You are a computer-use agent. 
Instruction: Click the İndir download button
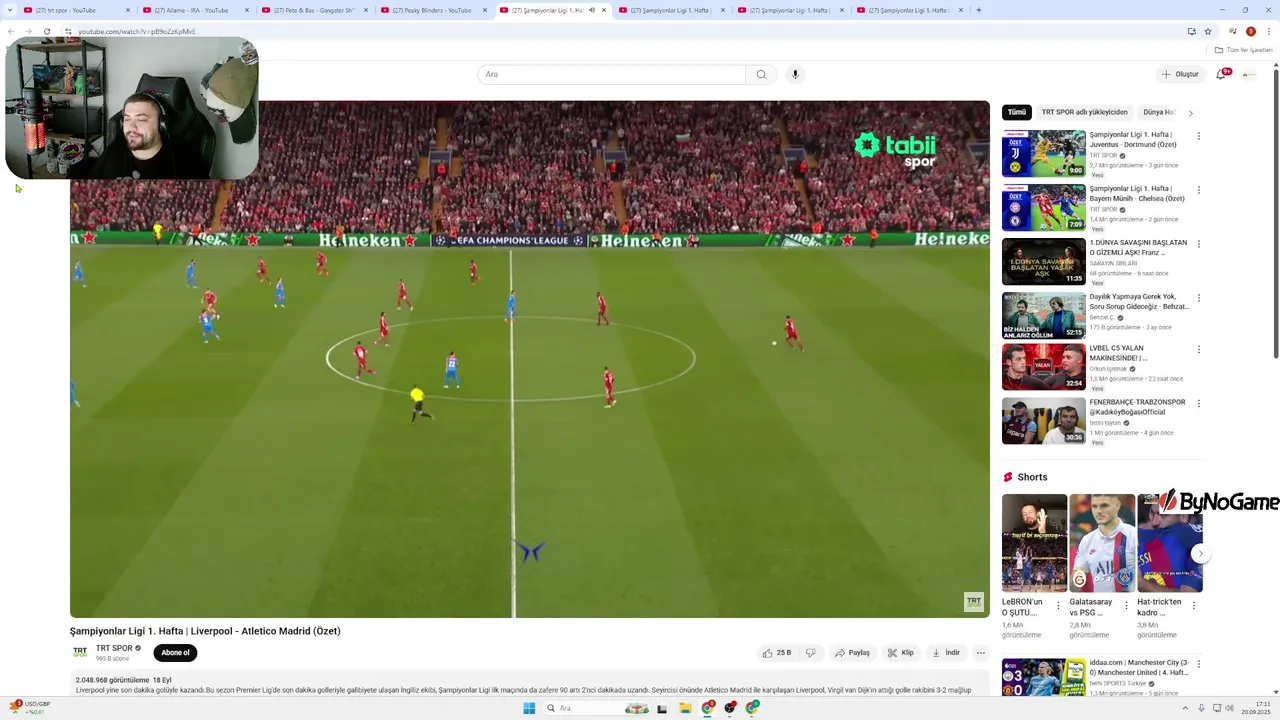click(946, 653)
